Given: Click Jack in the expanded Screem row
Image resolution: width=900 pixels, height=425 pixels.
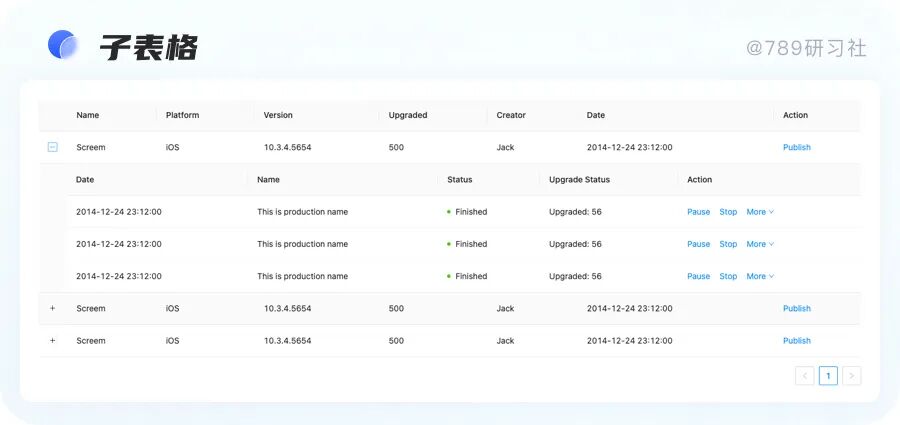Looking at the screenshot, I should [506, 148].
